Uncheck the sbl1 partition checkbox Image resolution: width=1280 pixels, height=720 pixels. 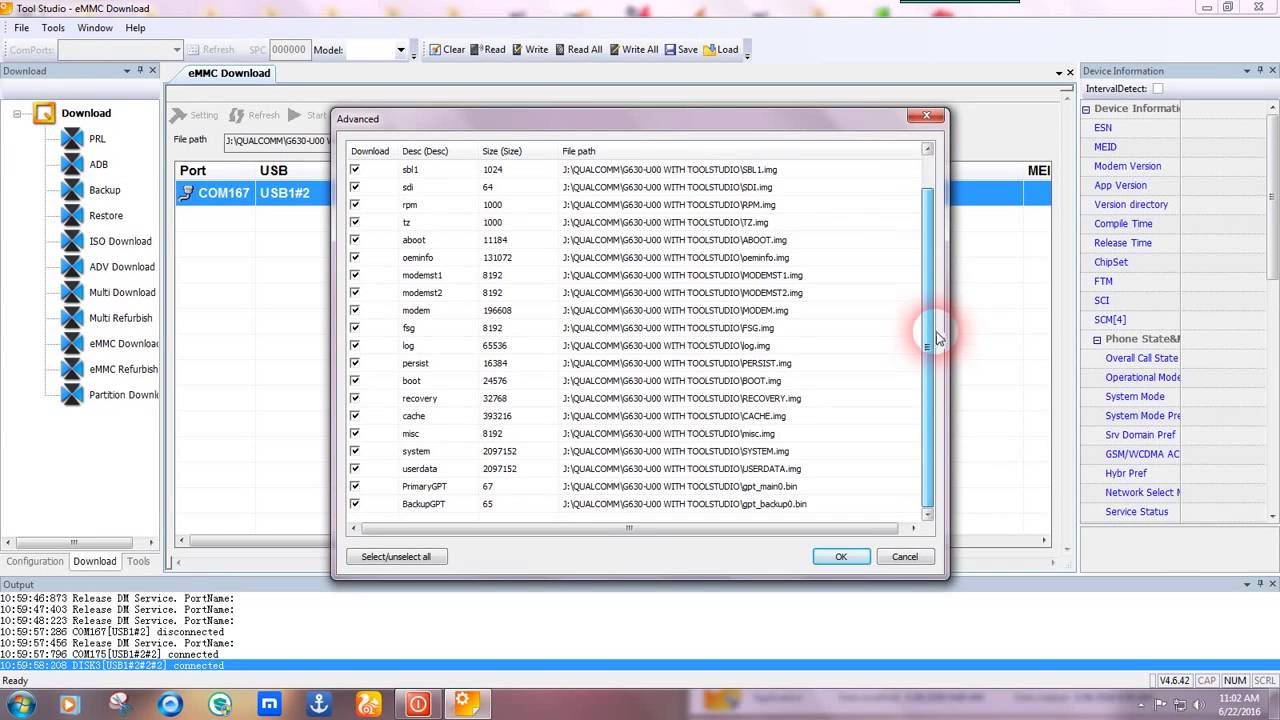click(x=355, y=170)
